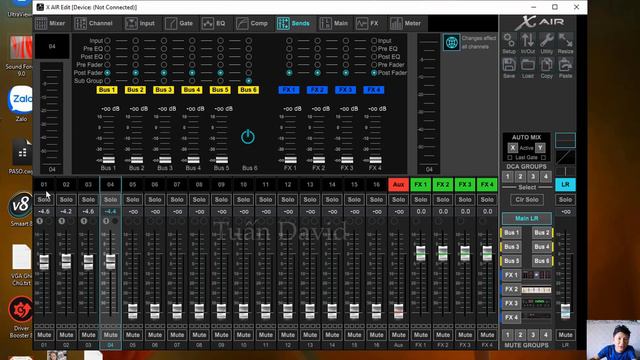Click the Copy icon
640x360 pixels.
547,68
